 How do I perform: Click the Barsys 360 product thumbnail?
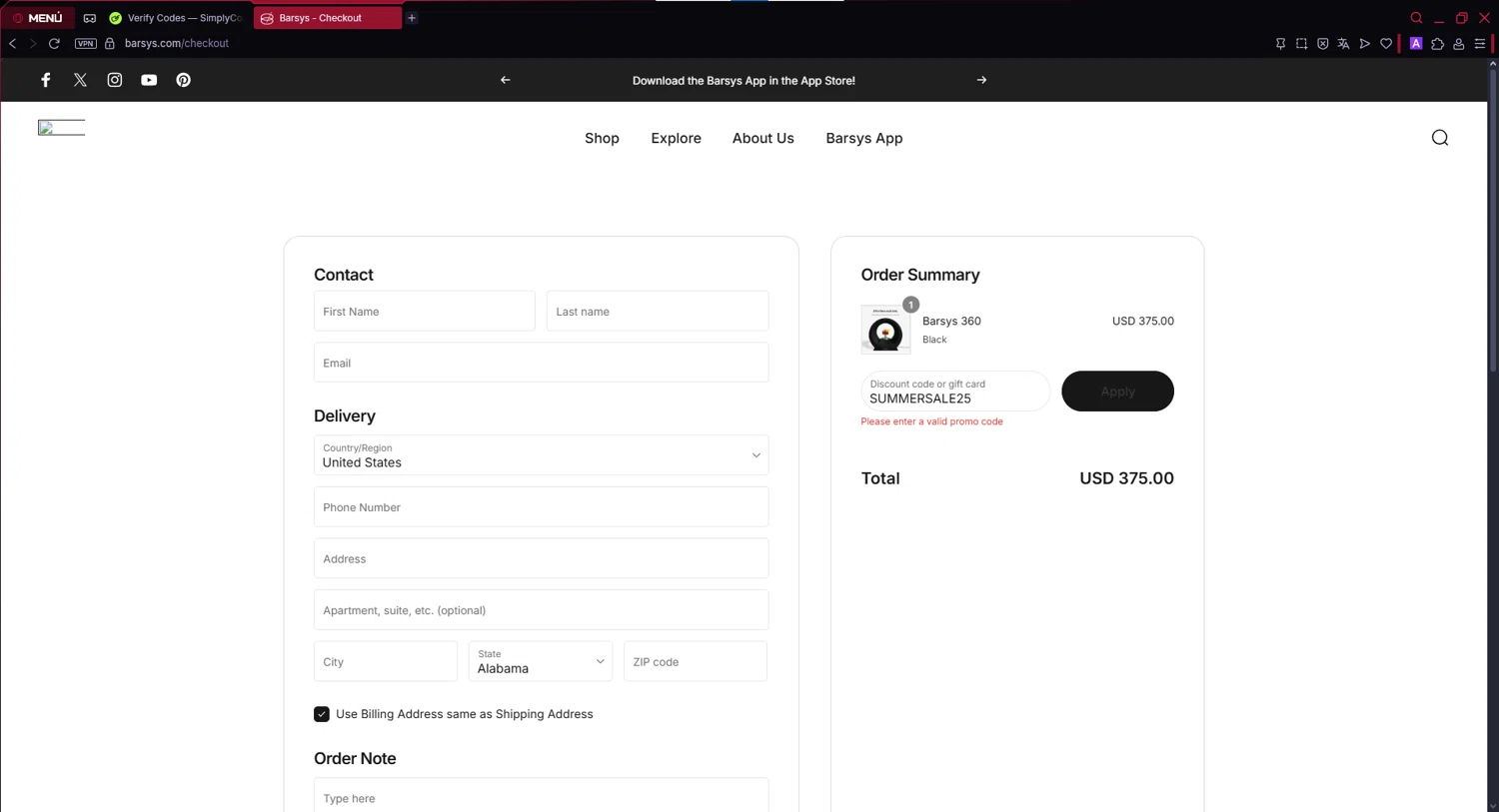(885, 330)
